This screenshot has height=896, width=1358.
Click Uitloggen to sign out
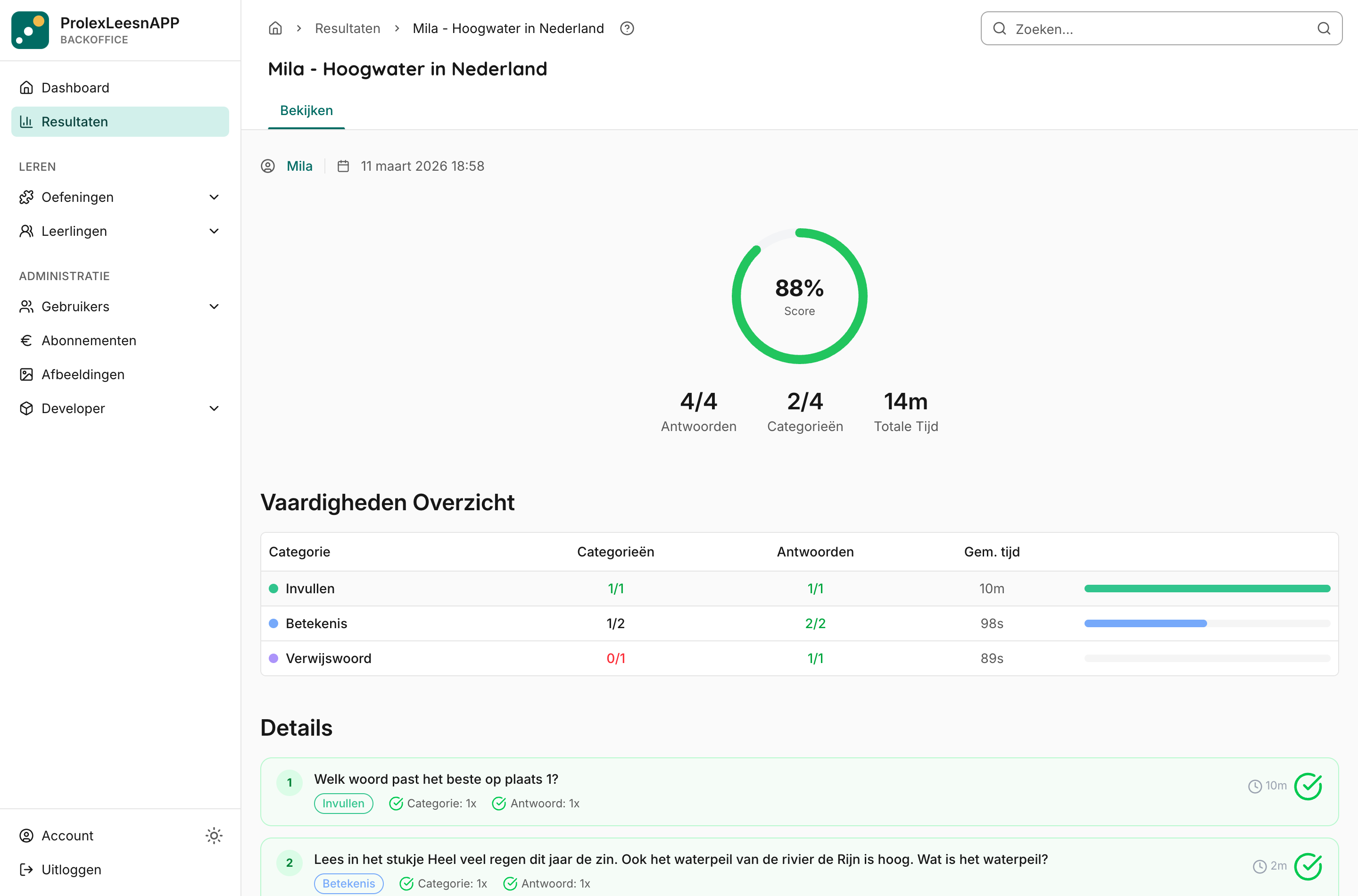tap(120, 869)
